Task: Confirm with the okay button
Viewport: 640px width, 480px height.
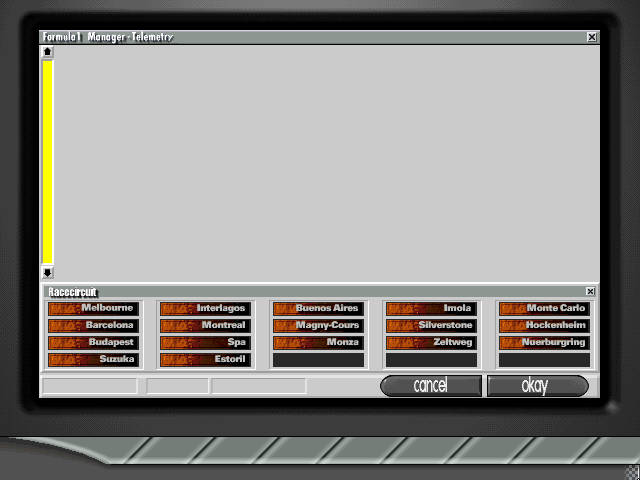Action: point(538,386)
